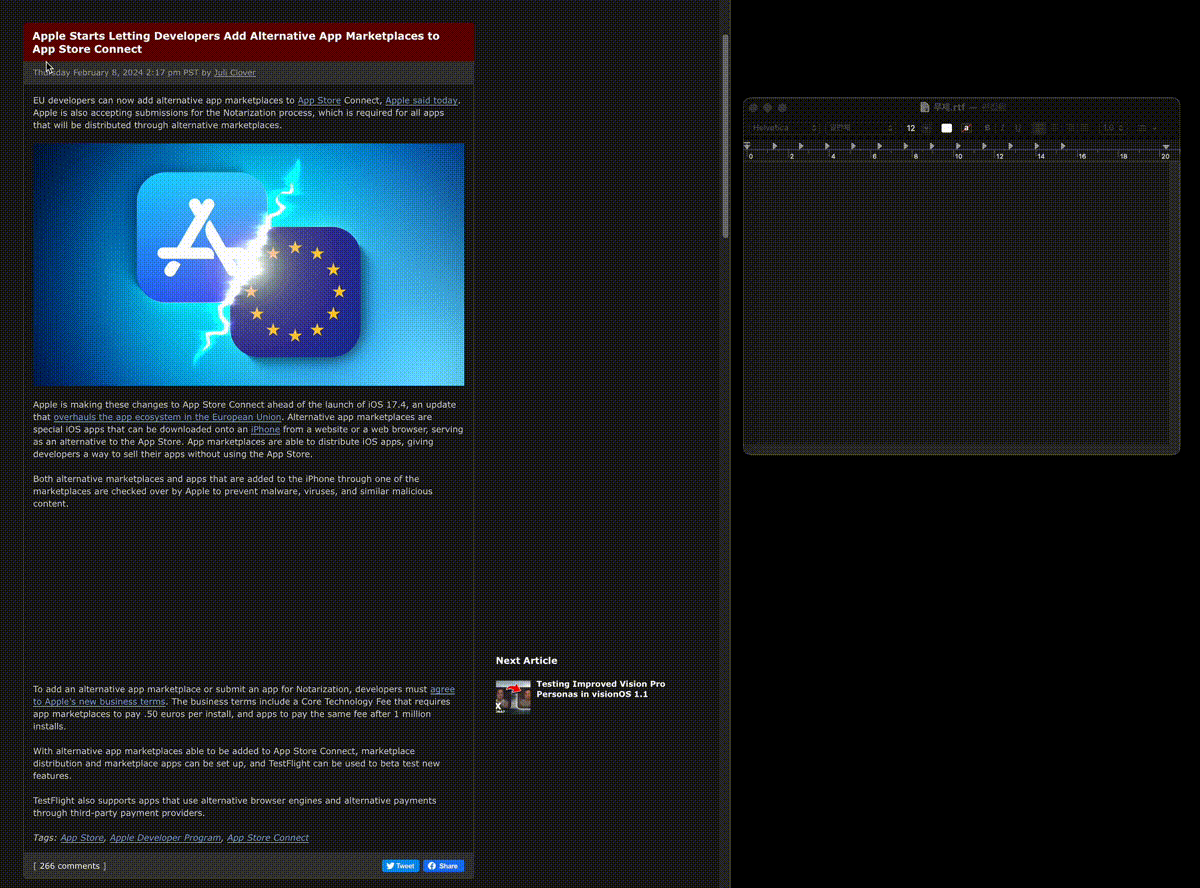Open 'agree to Apple's new business terms' link
Viewport: 1200px width, 888px height.
[244, 695]
